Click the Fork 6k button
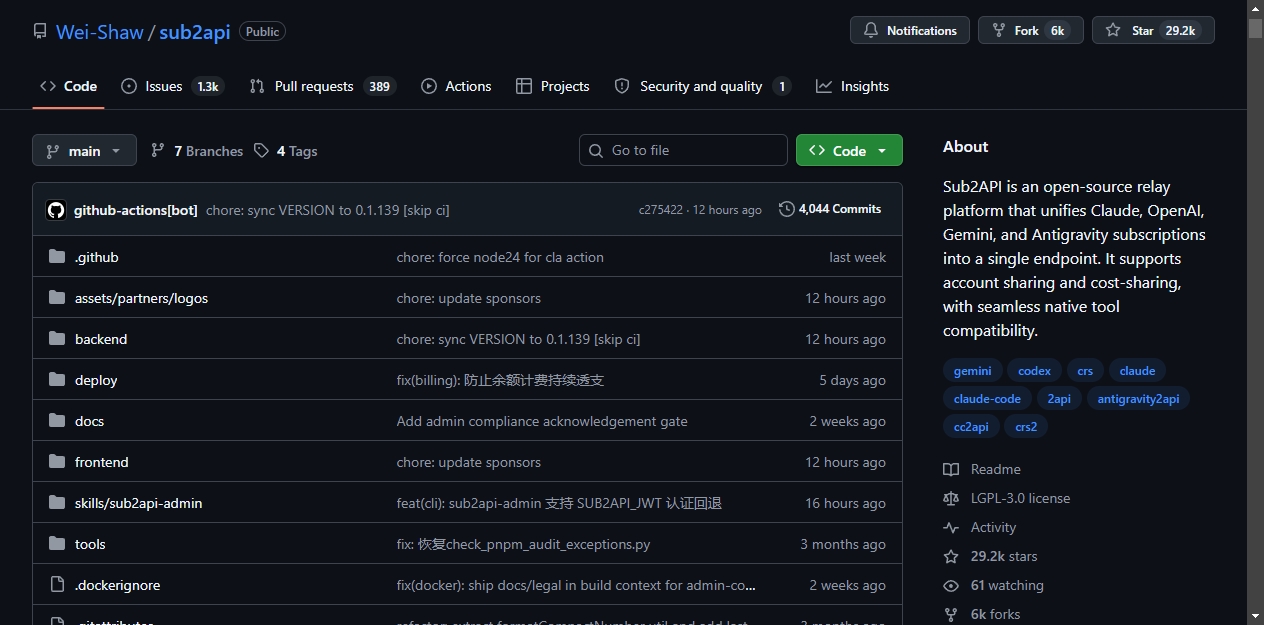This screenshot has width=1264, height=625. coord(1031,31)
